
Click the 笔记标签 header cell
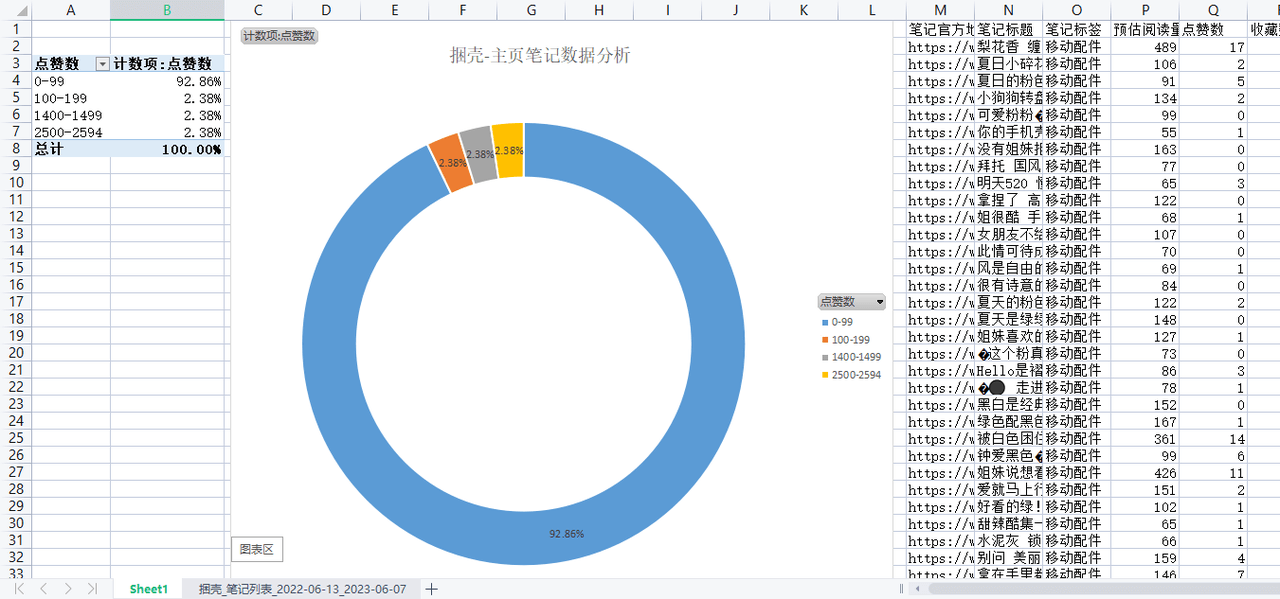point(1077,29)
